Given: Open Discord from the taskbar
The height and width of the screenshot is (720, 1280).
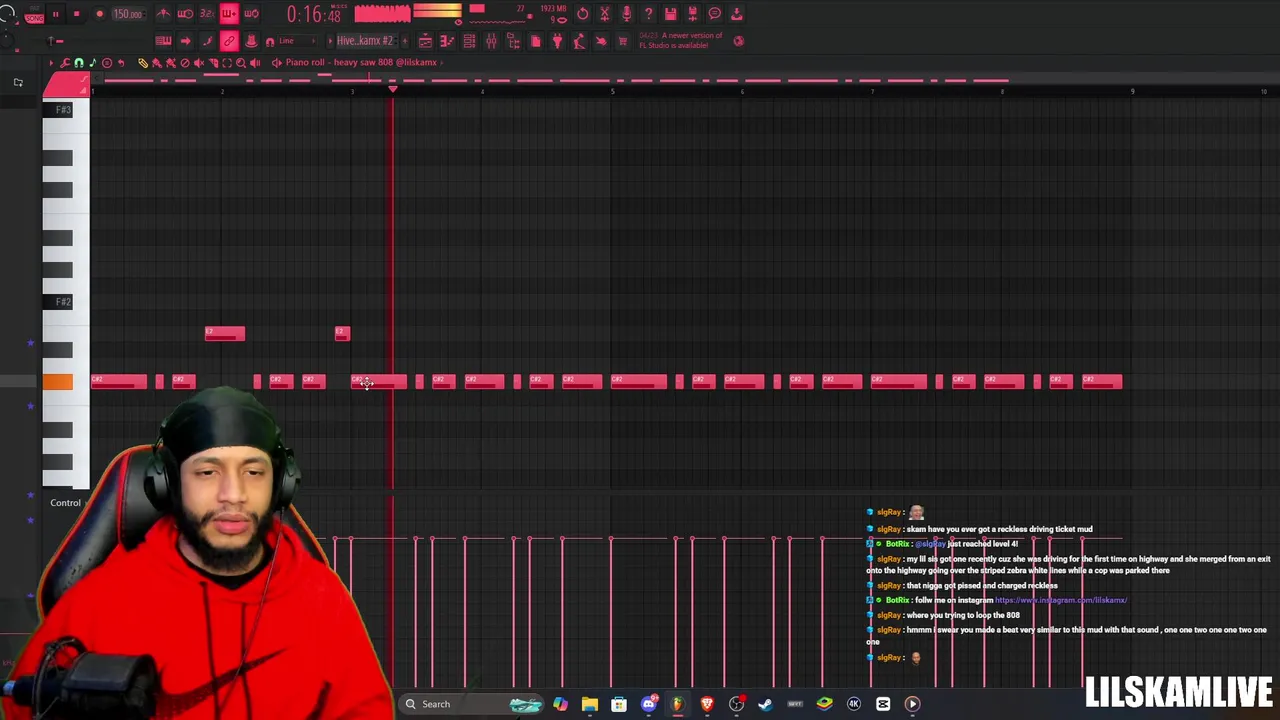Looking at the screenshot, I should click(648, 704).
